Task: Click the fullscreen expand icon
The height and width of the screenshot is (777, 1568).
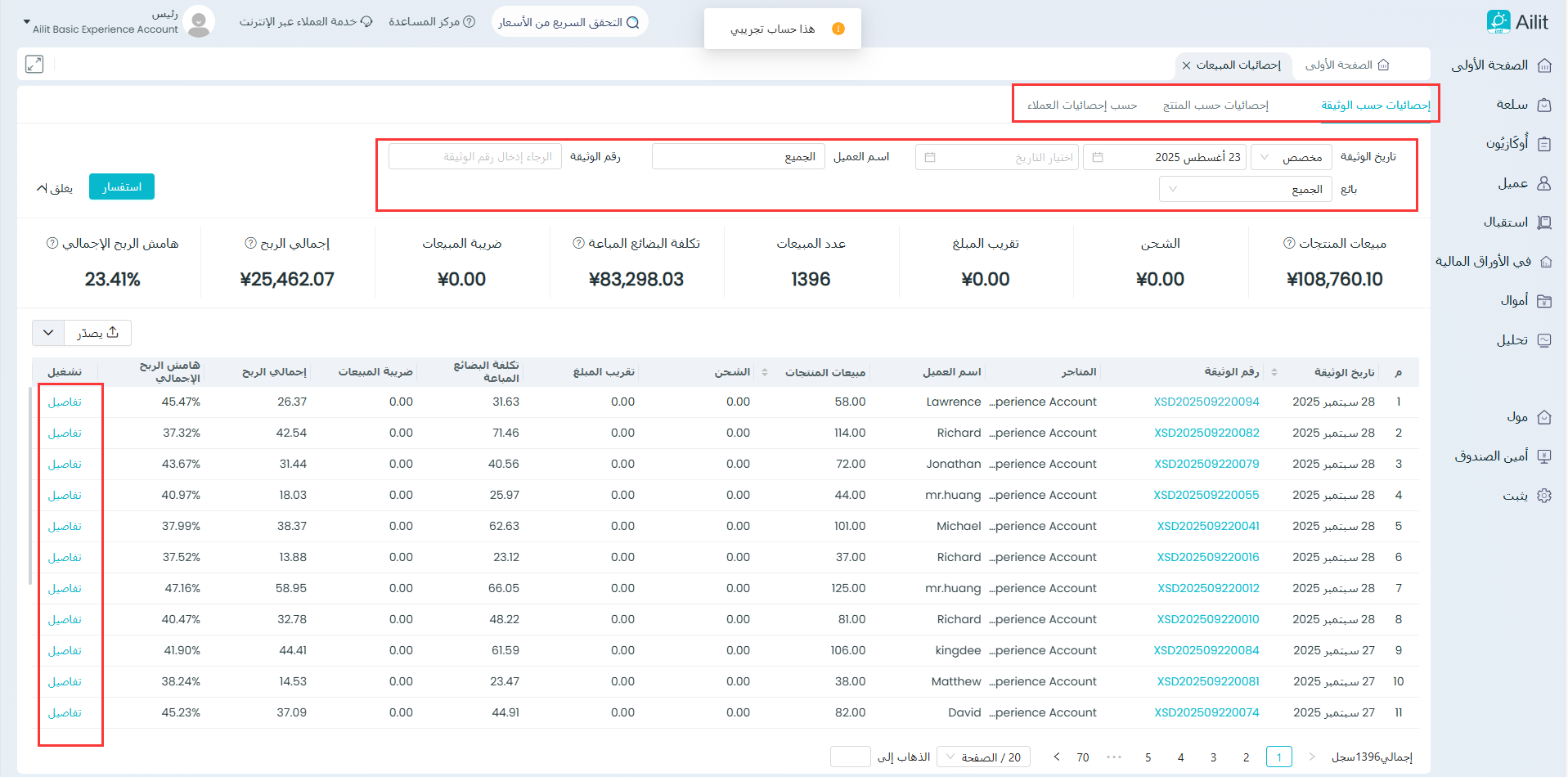Action: (34, 64)
